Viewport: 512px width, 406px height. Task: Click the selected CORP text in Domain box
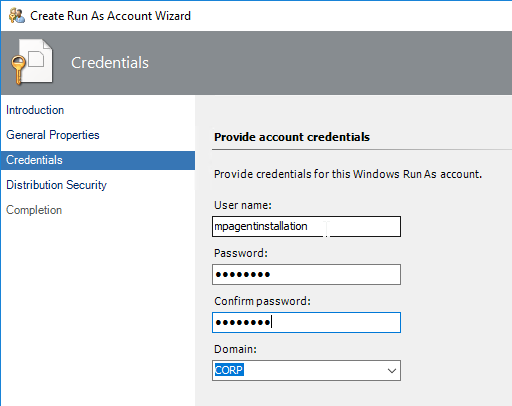tap(229, 370)
